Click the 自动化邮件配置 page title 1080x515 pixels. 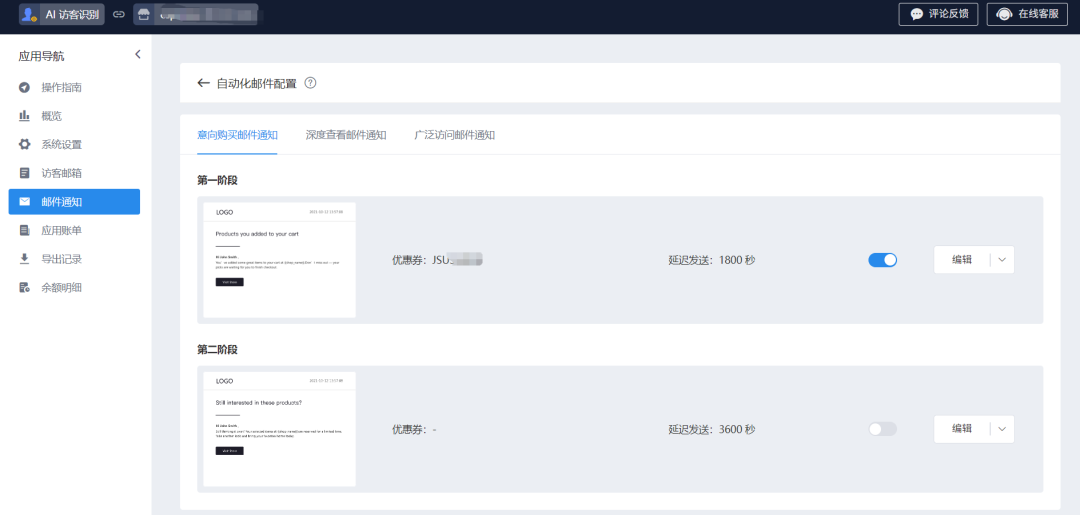coord(256,83)
